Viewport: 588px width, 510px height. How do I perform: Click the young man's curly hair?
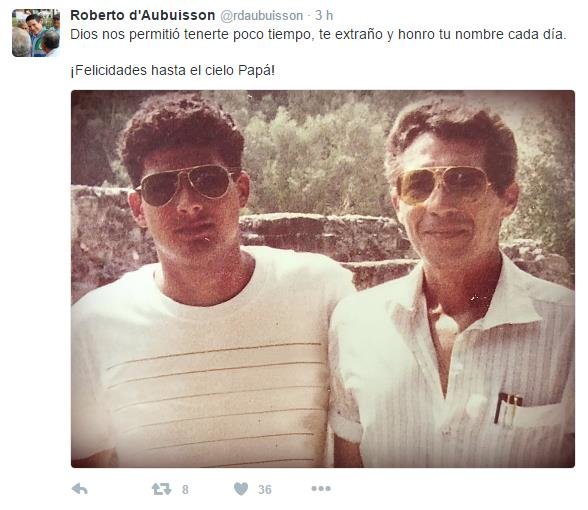click(x=182, y=133)
